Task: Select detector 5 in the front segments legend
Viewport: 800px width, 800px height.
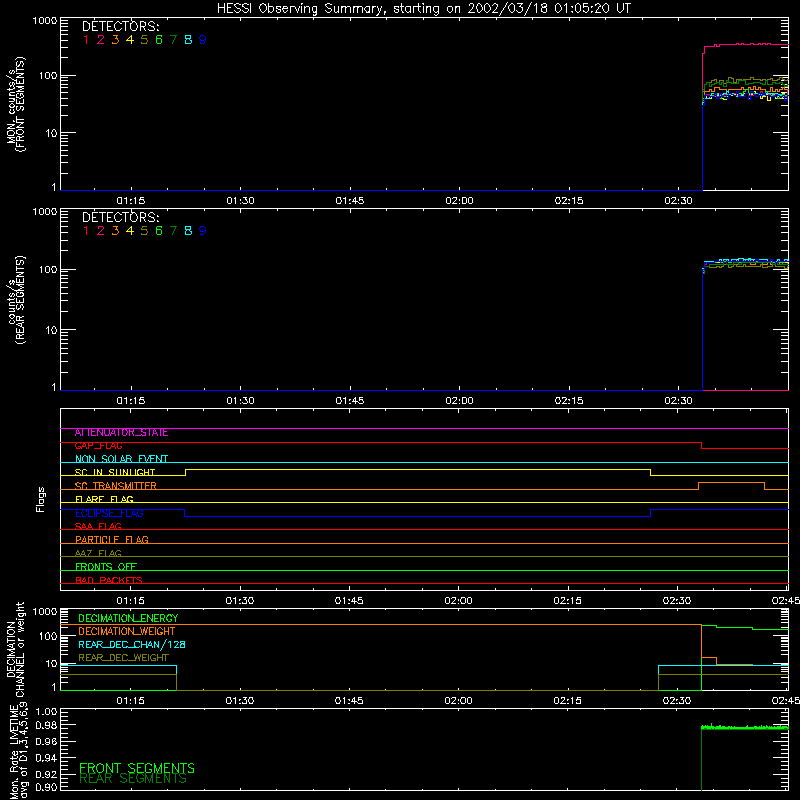Action: pos(144,40)
